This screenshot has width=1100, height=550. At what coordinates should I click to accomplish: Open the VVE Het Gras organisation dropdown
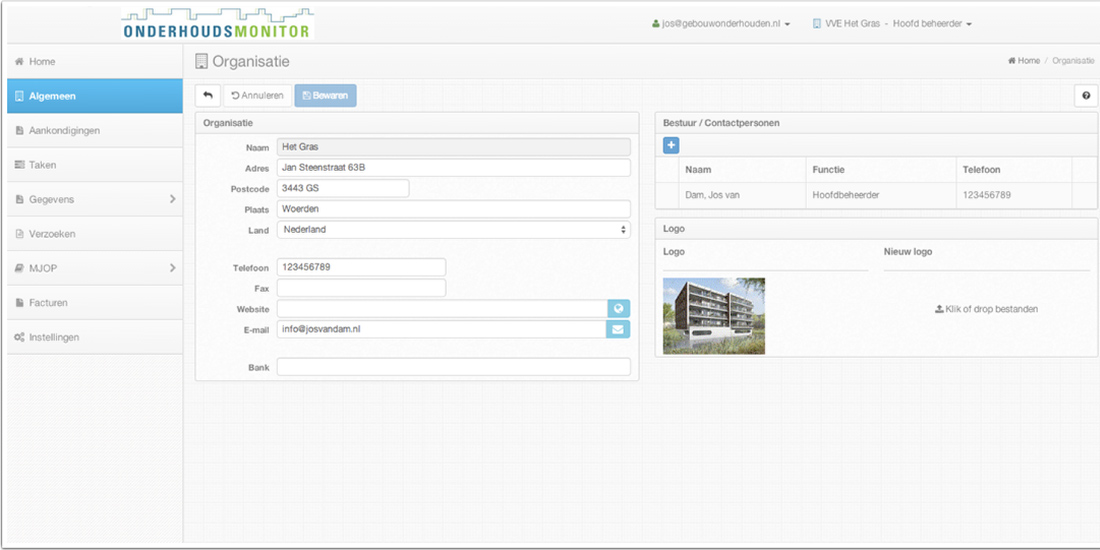tap(892, 24)
